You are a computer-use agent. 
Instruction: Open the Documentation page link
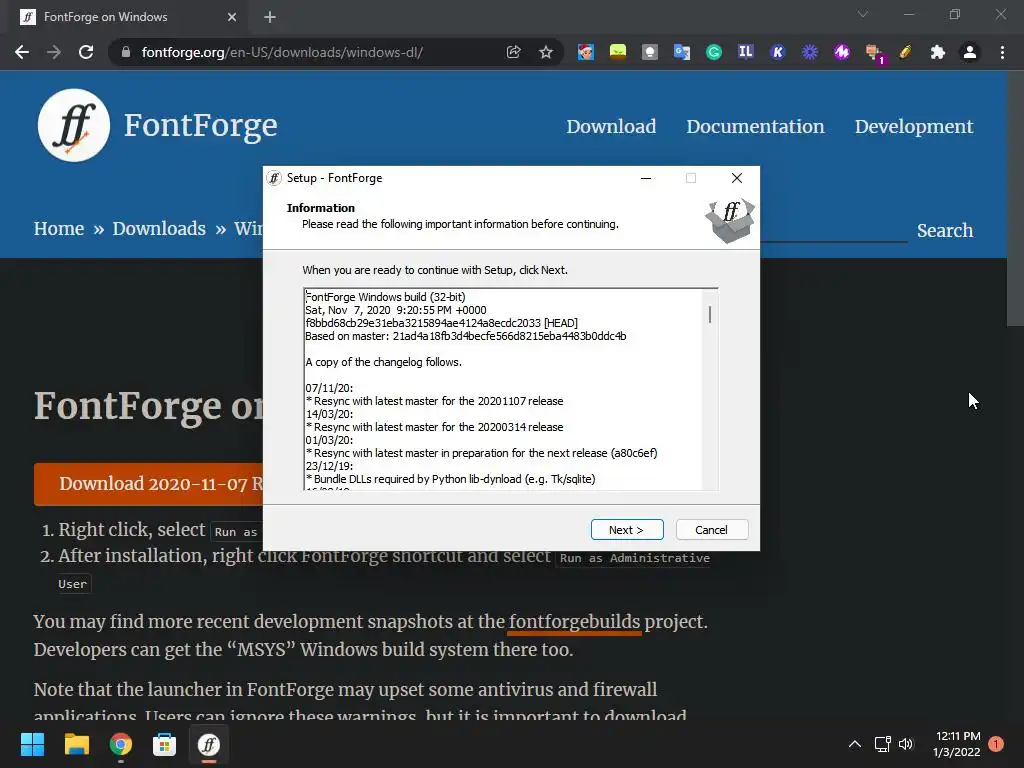pyautogui.click(x=755, y=126)
